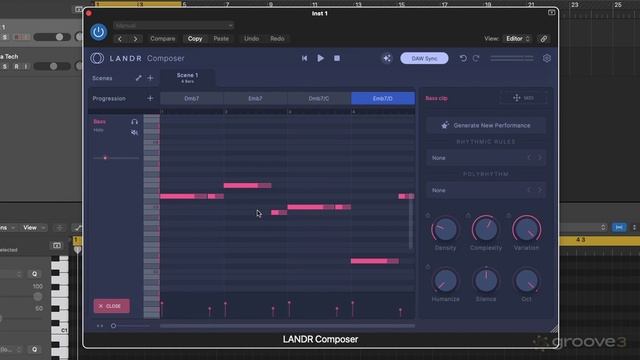Screen dimensions: 640x360
Task: Open the preset name dropdown
Action: pyautogui.click(x=173, y=26)
